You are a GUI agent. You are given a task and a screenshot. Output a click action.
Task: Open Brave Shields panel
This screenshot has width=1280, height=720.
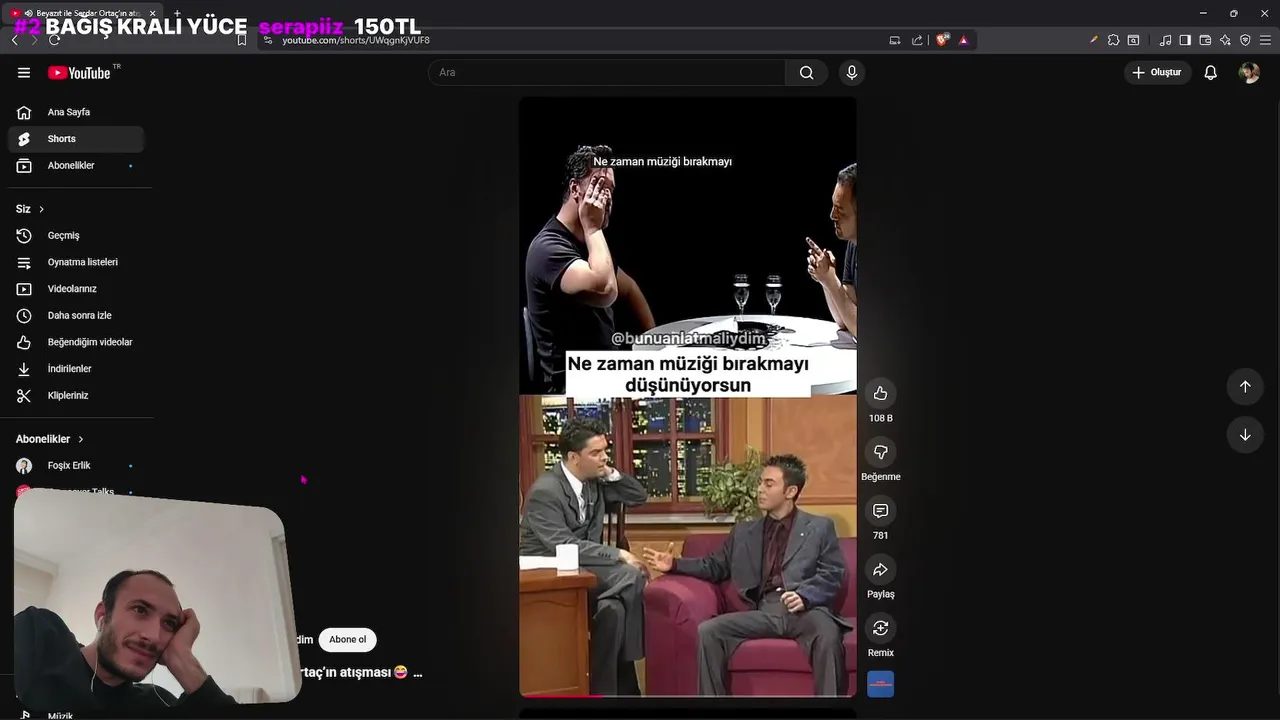(942, 40)
